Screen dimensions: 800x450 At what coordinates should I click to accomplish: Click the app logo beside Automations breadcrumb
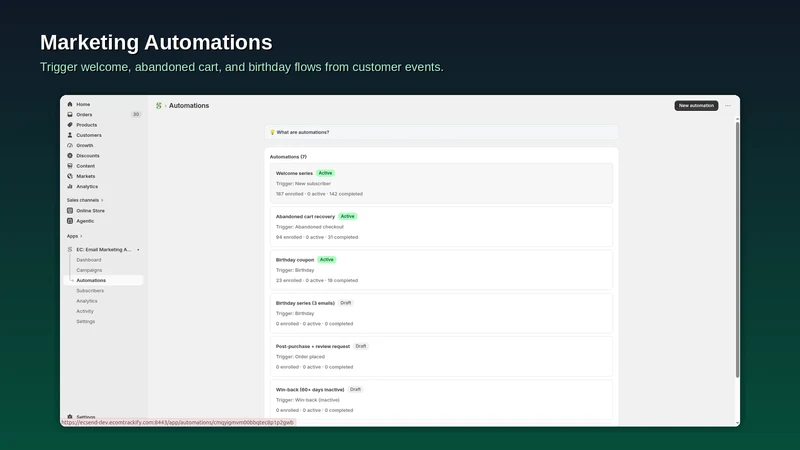pos(159,106)
